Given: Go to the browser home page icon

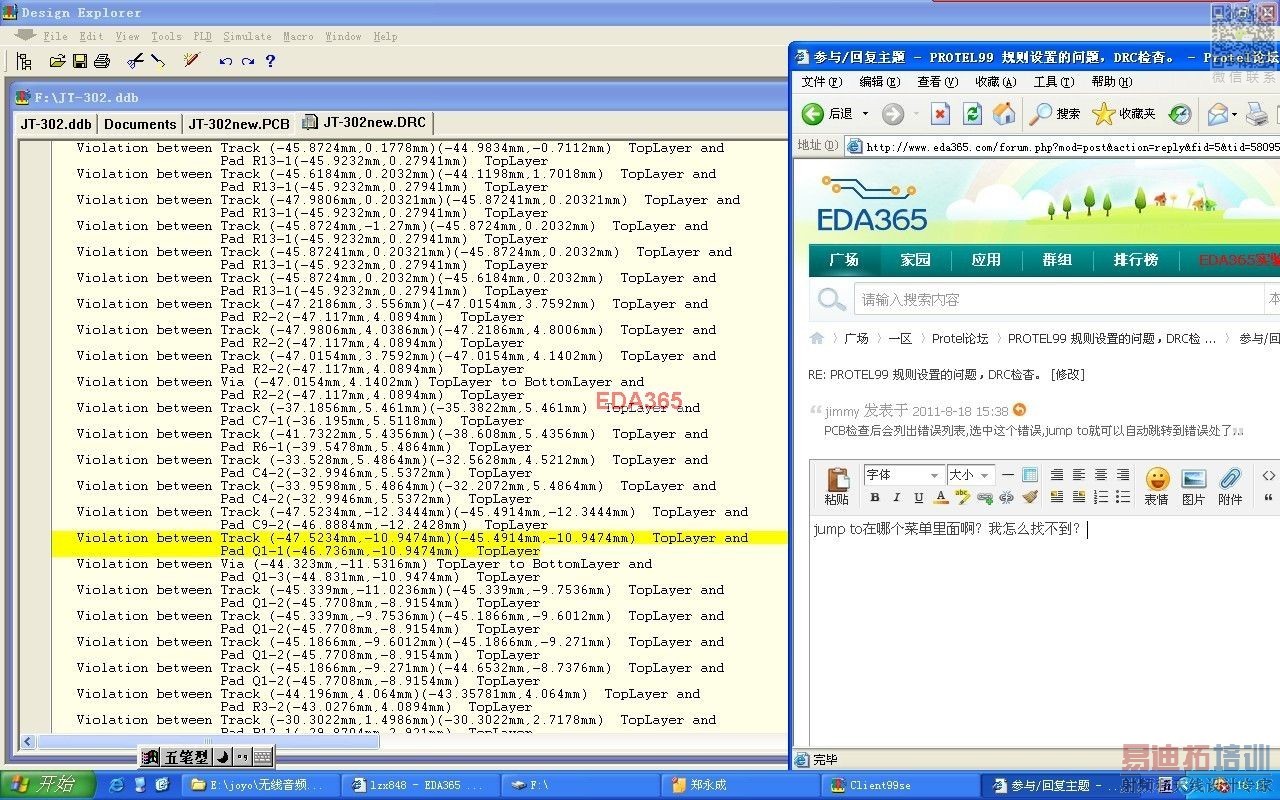Looking at the screenshot, I should [x=1004, y=113].
